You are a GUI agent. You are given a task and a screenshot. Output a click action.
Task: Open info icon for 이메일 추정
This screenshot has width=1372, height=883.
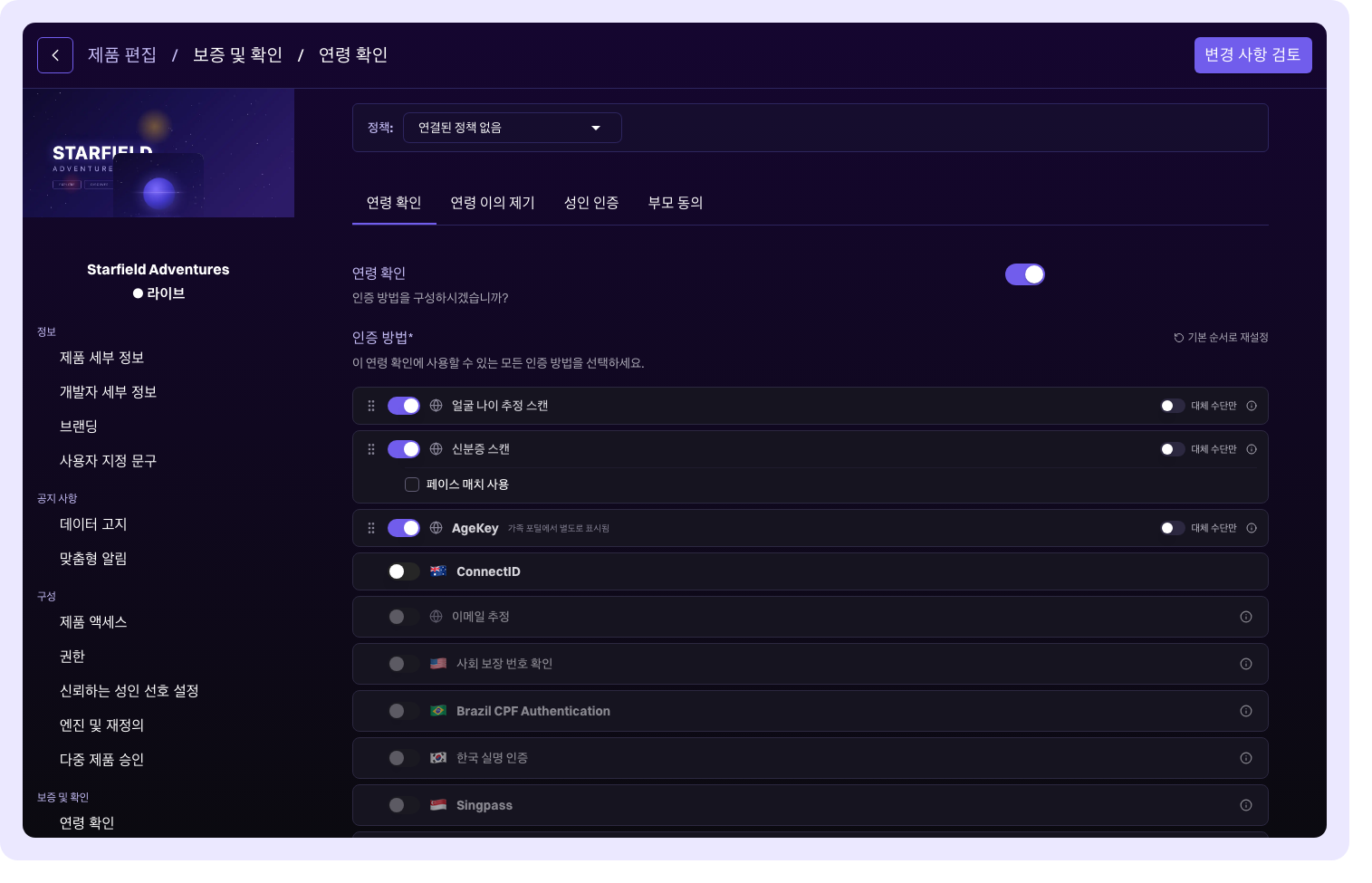coord(1246,617)
